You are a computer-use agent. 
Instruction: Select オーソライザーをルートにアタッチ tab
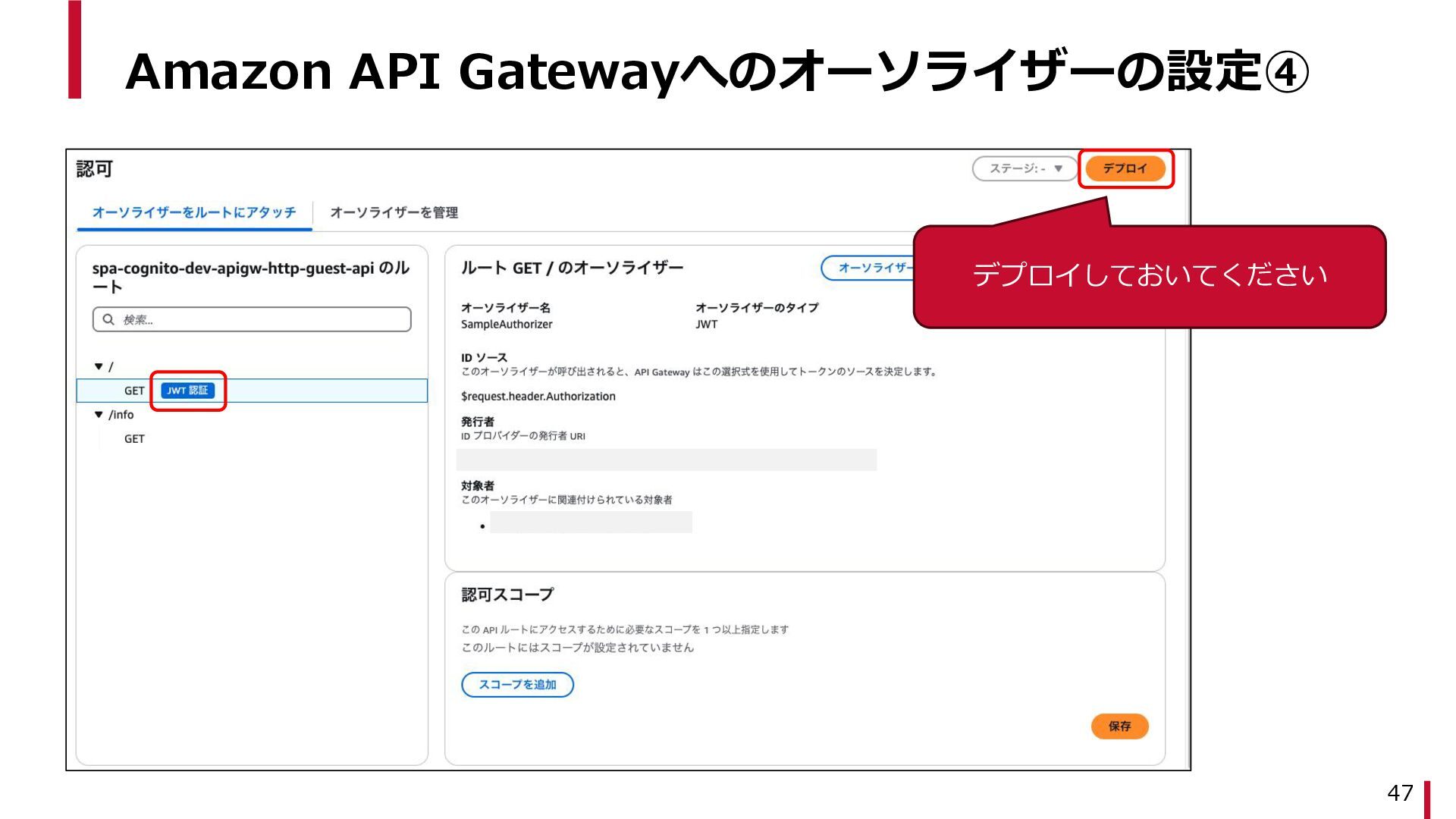coord(194,212)
